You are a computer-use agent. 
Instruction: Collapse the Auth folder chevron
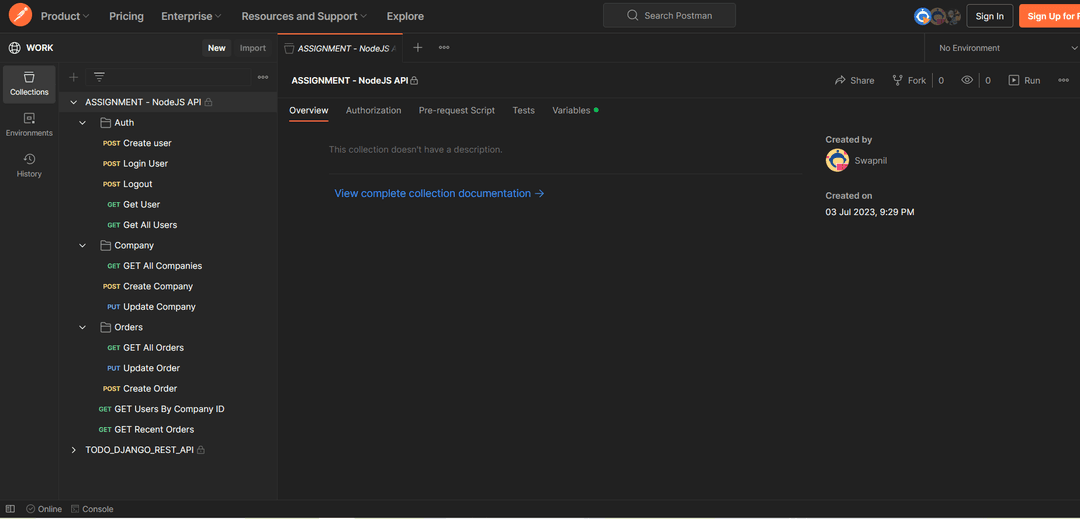click(x=83, y=123)
